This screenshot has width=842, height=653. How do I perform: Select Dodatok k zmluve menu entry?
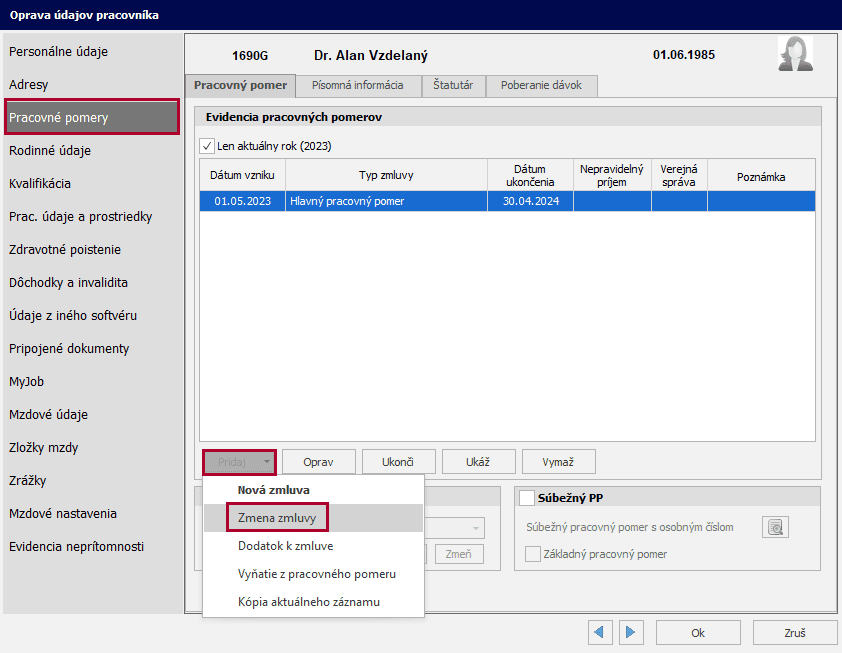[285, 546]
